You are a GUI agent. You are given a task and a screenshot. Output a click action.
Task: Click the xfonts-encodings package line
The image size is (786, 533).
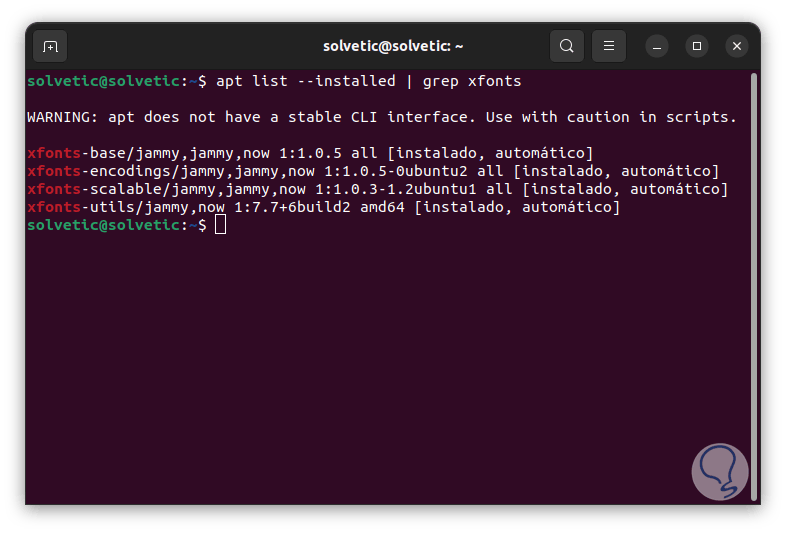[372, 171]
